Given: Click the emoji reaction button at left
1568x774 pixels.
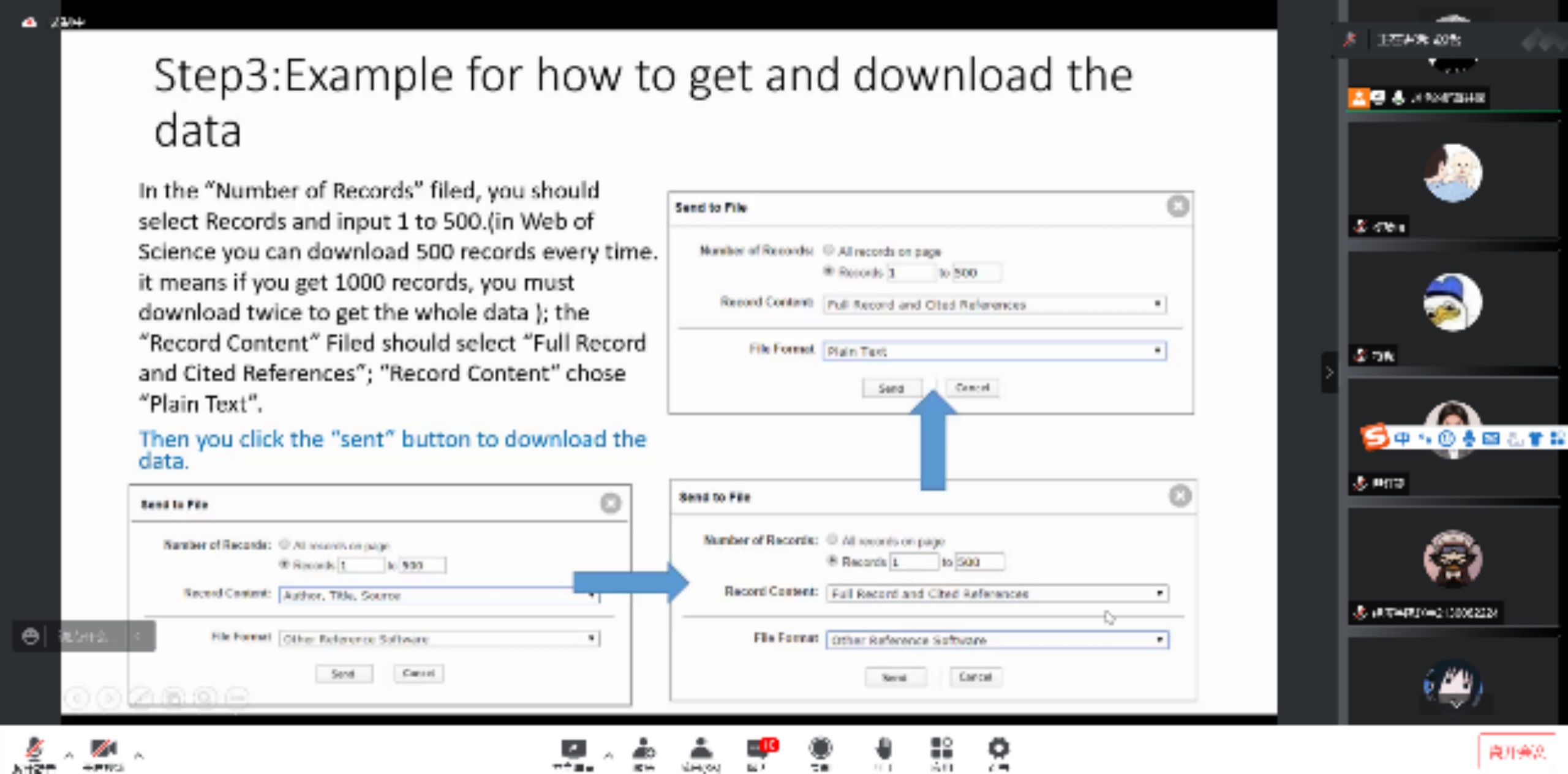Looking at the screenshot, I should tap(30, 636).
